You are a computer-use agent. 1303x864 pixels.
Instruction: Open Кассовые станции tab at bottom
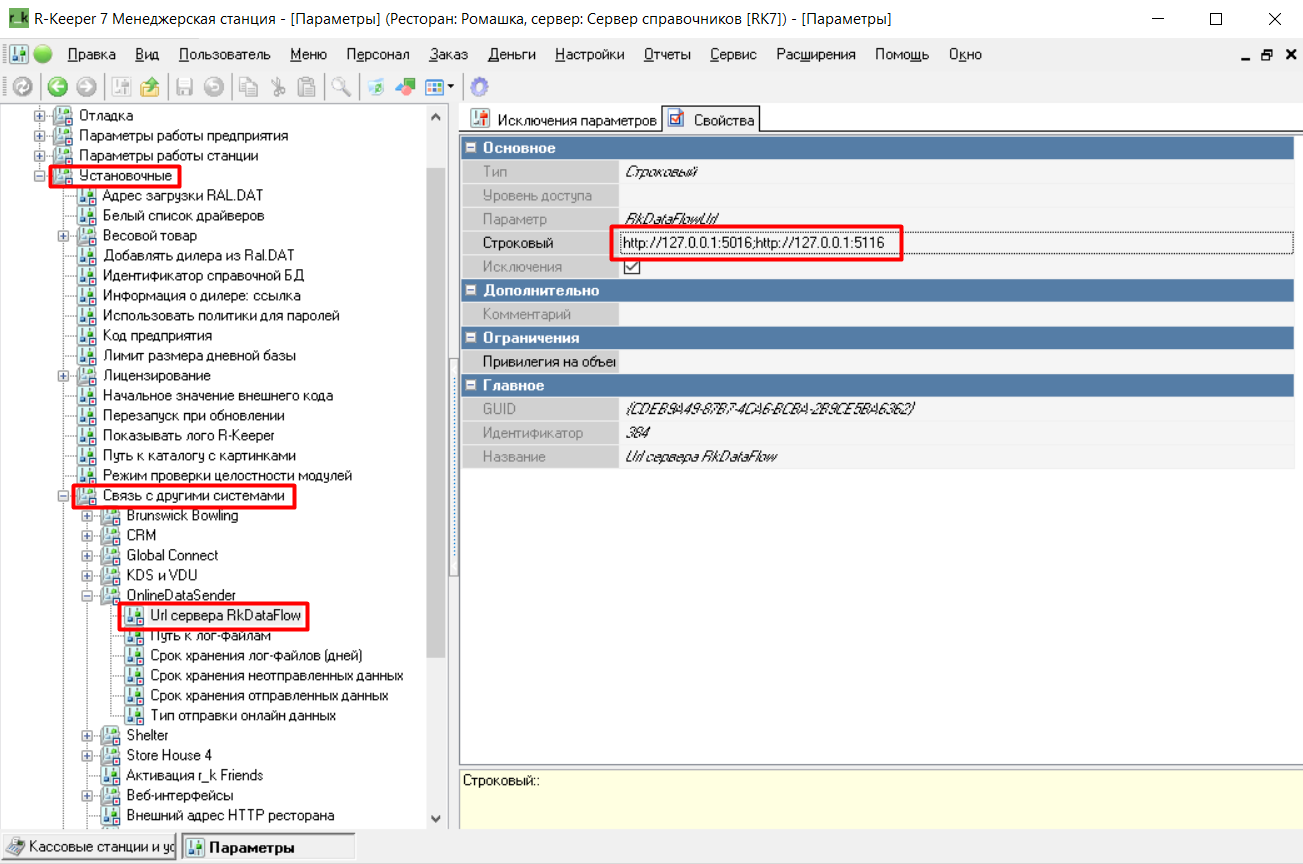90,847
